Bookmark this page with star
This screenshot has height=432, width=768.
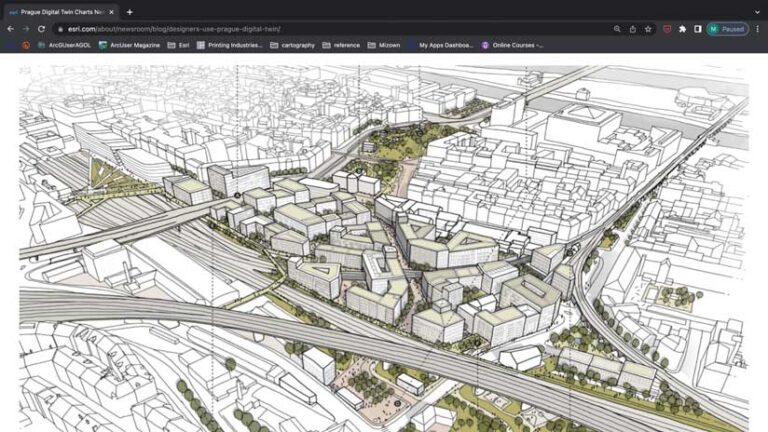pyautogui.click(x=648, y=29)
